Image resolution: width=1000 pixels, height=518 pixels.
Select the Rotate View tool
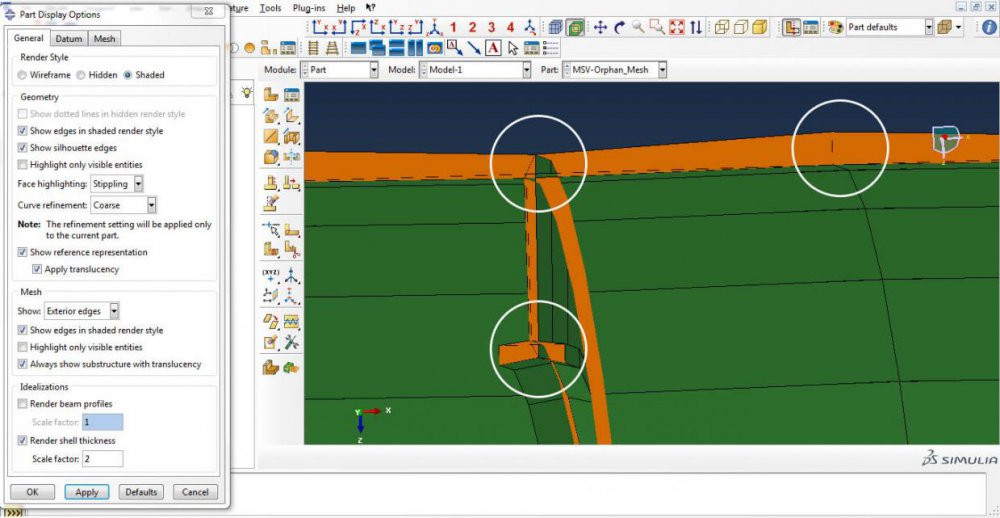(619, 27)
